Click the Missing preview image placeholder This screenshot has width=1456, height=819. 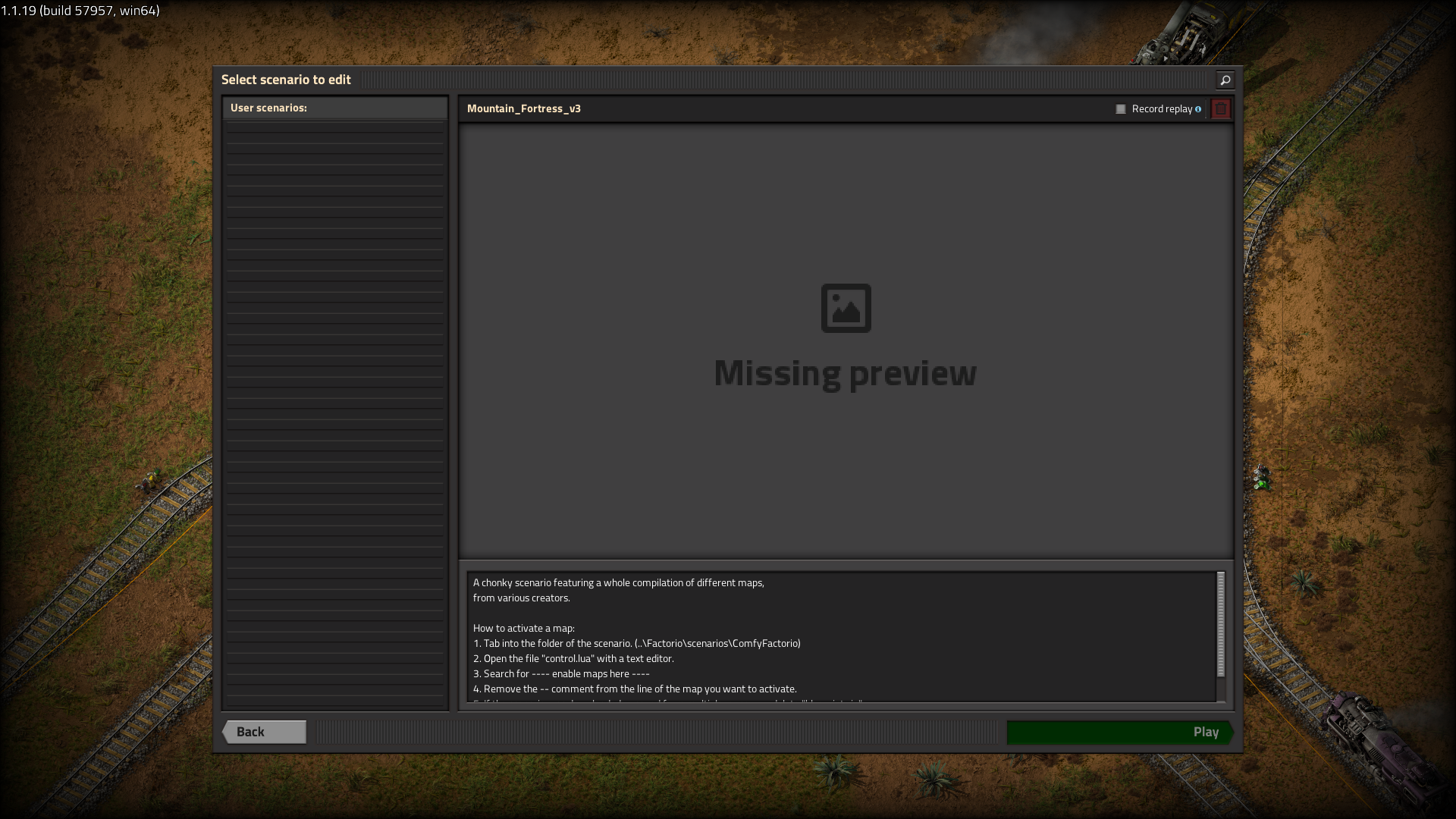click(846, 308)
